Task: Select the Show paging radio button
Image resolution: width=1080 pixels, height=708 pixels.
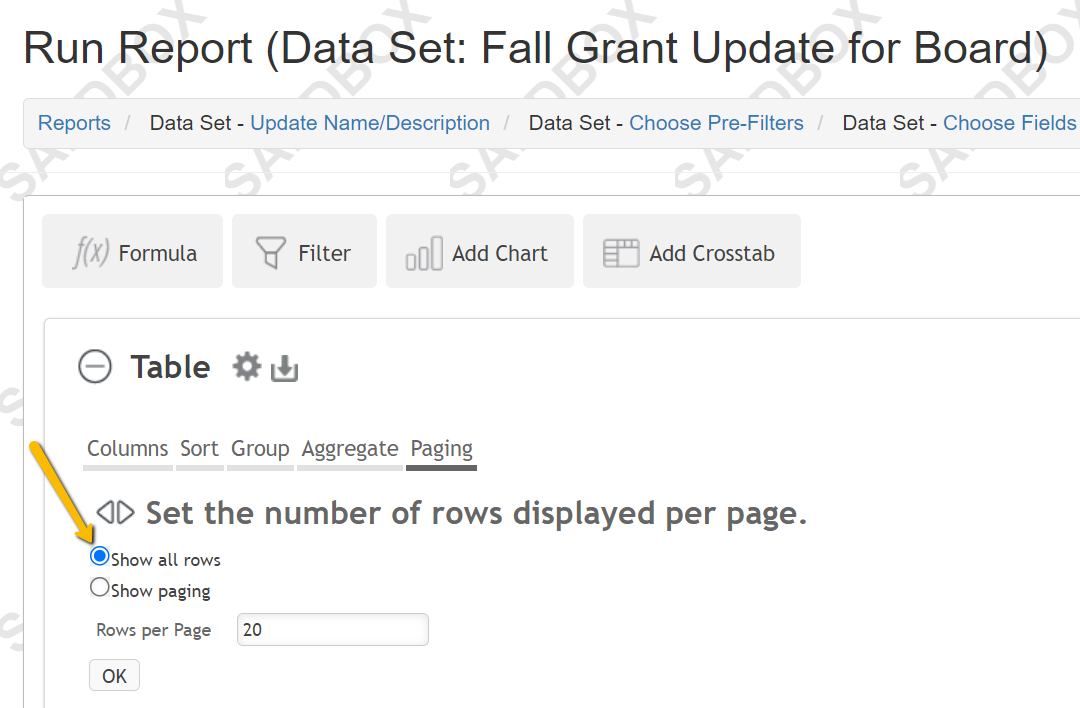Action: click(100, 587)
